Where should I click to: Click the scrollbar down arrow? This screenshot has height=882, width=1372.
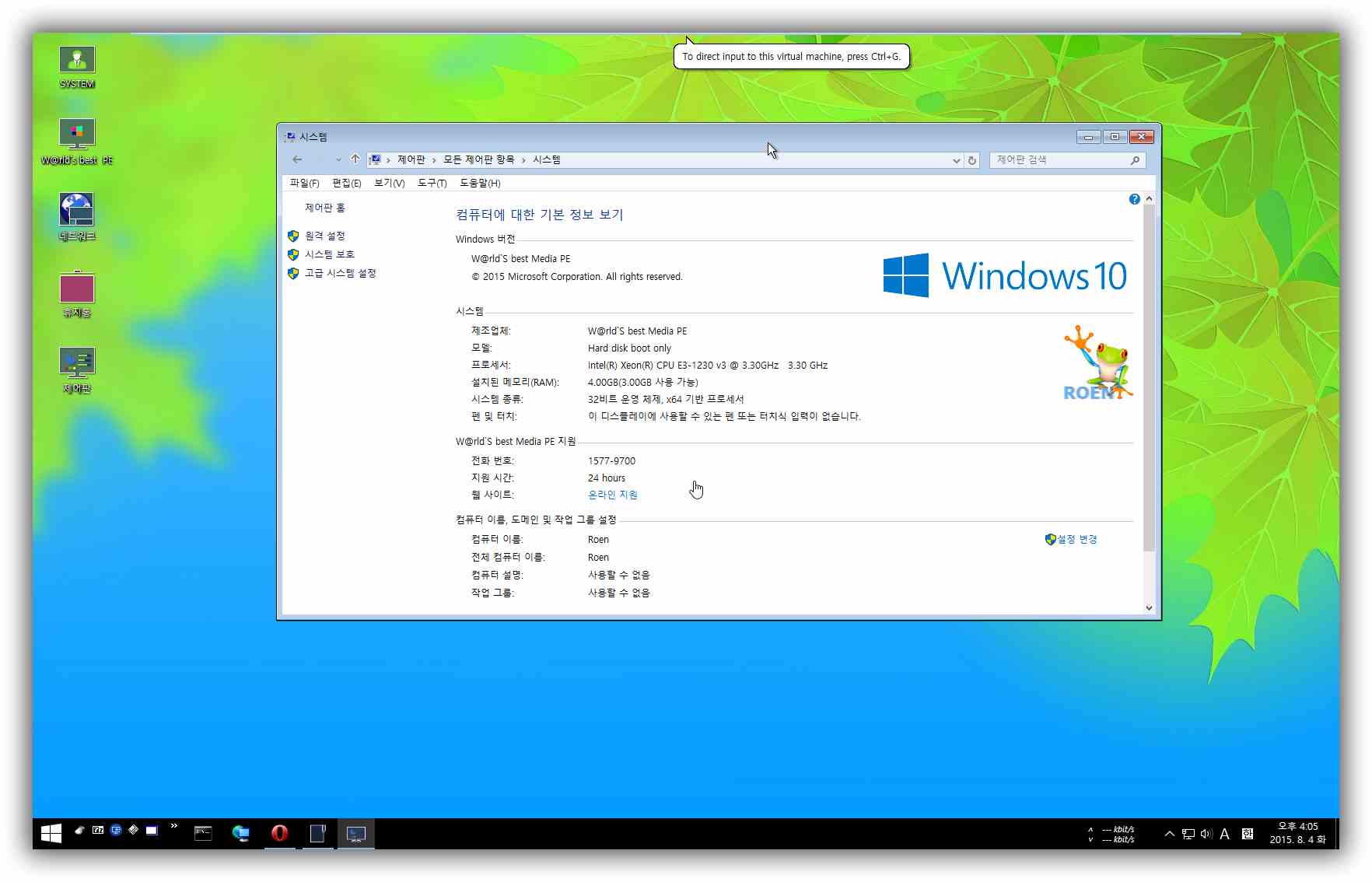[1149, 608]
